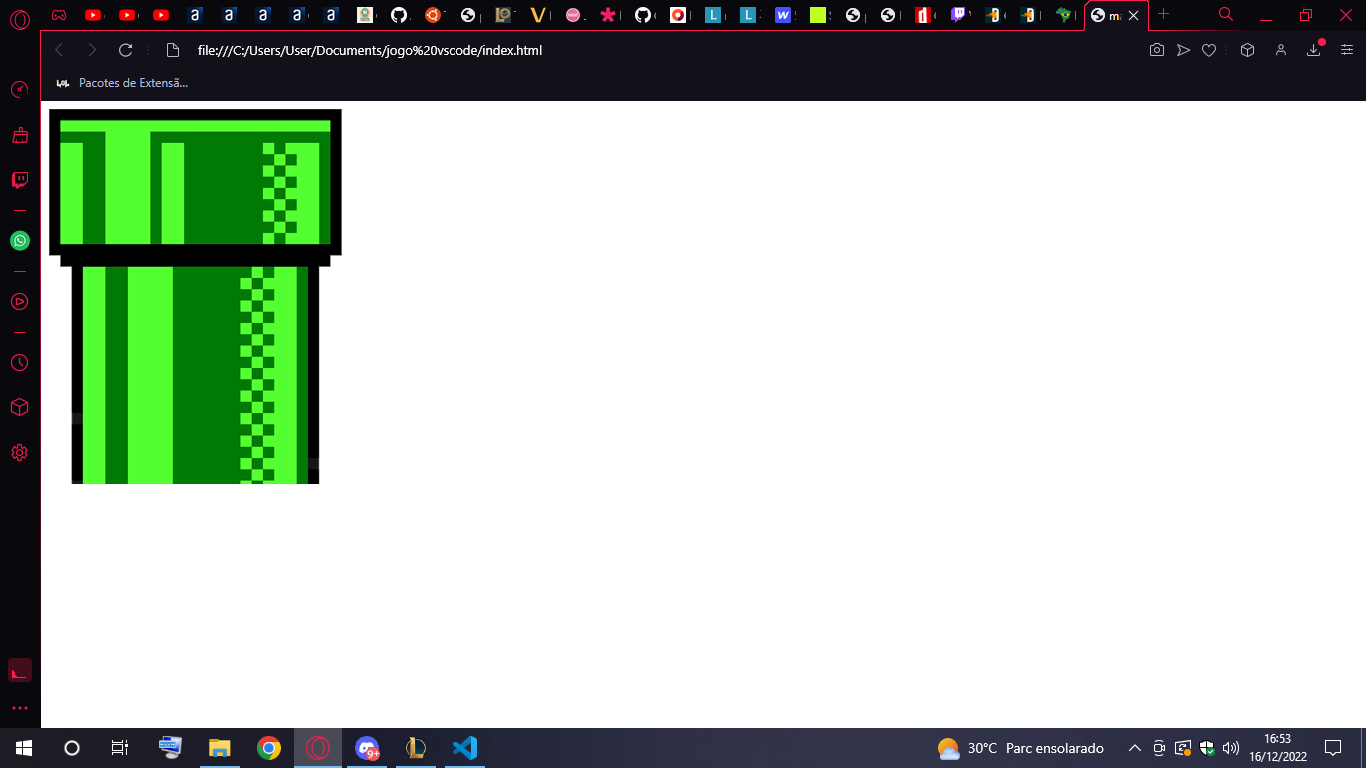The width and height of the screenshot is (1366, 768).
Task: Open the extensions cube in address bar
Action: tap(1247, 50)
